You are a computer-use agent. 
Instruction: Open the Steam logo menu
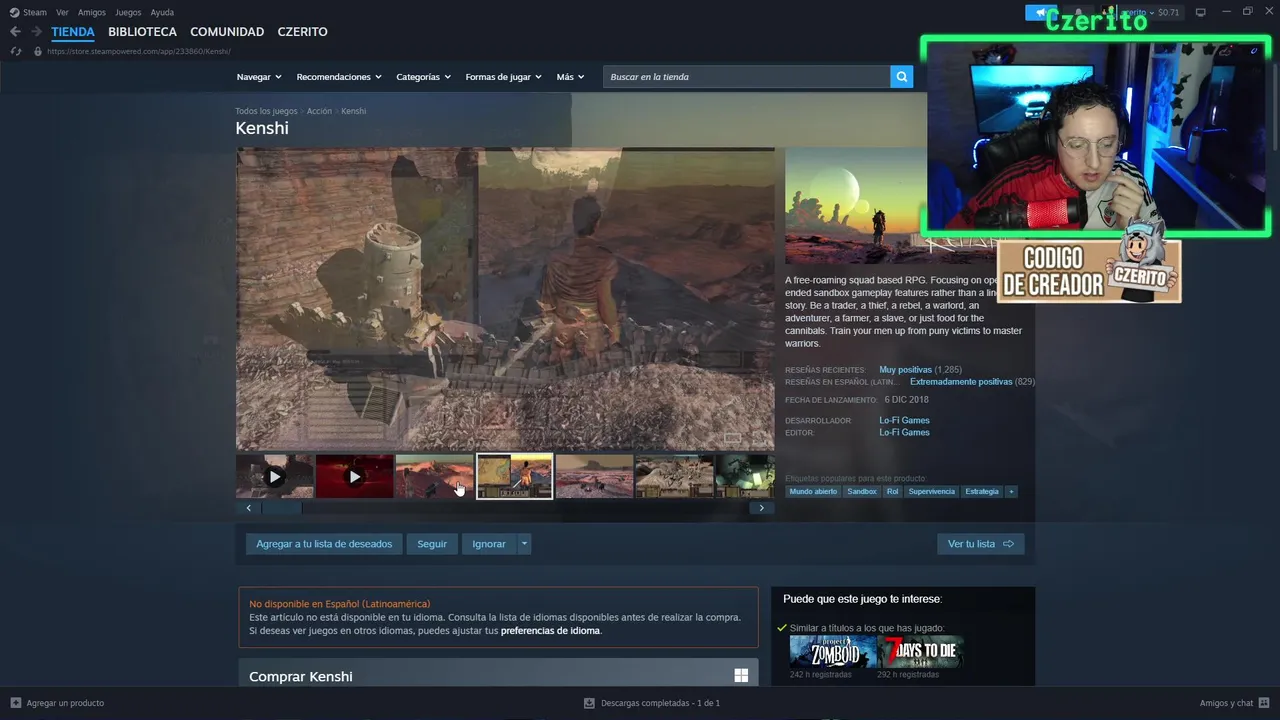(x=14, y=13)
